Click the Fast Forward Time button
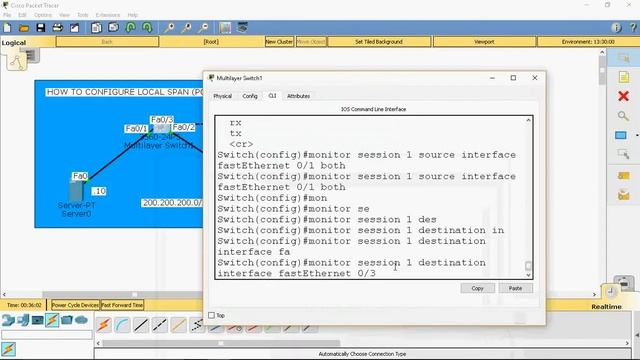 (x=122, y=305)
